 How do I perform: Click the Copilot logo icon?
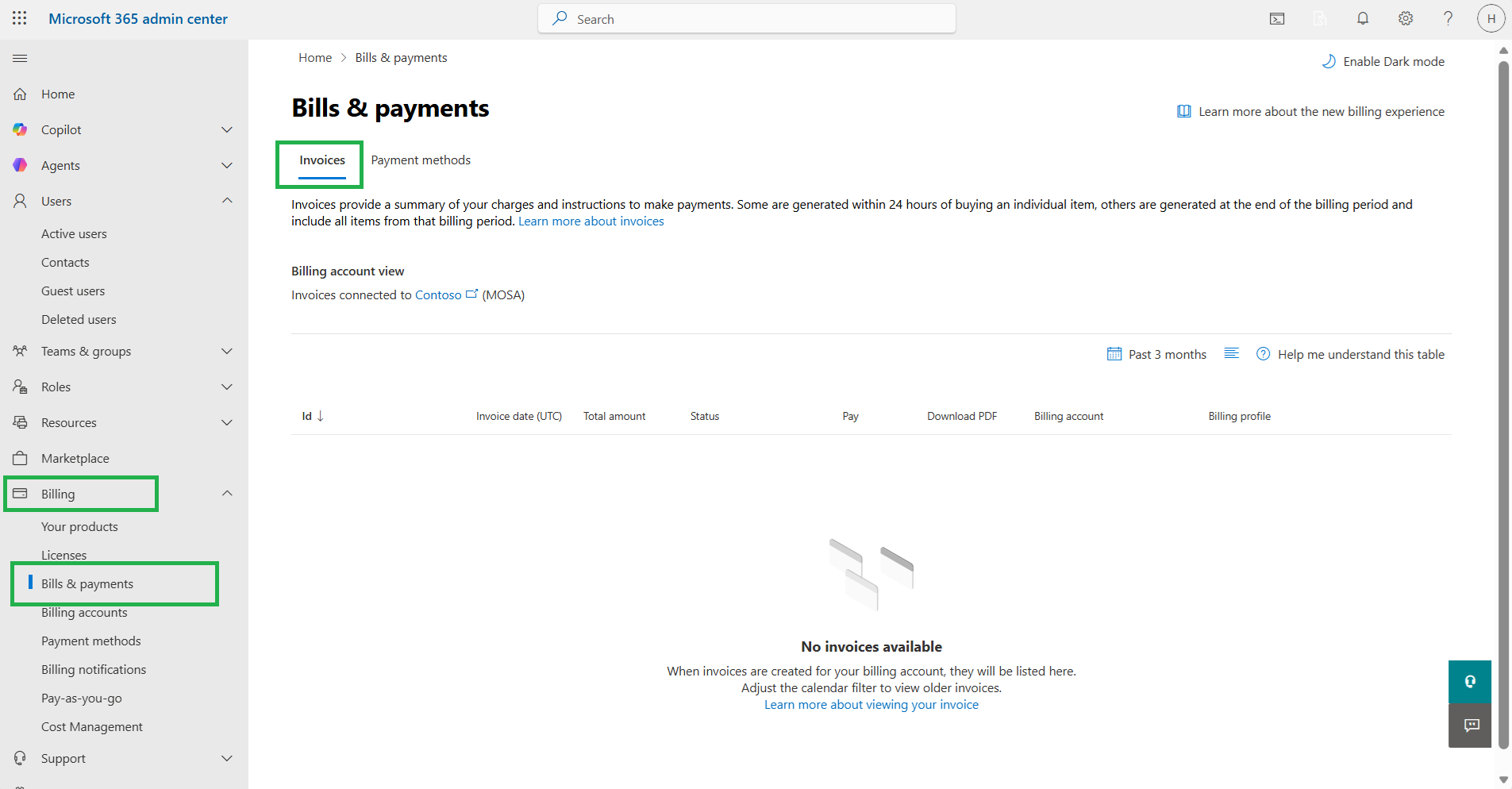tap(21, 129)
